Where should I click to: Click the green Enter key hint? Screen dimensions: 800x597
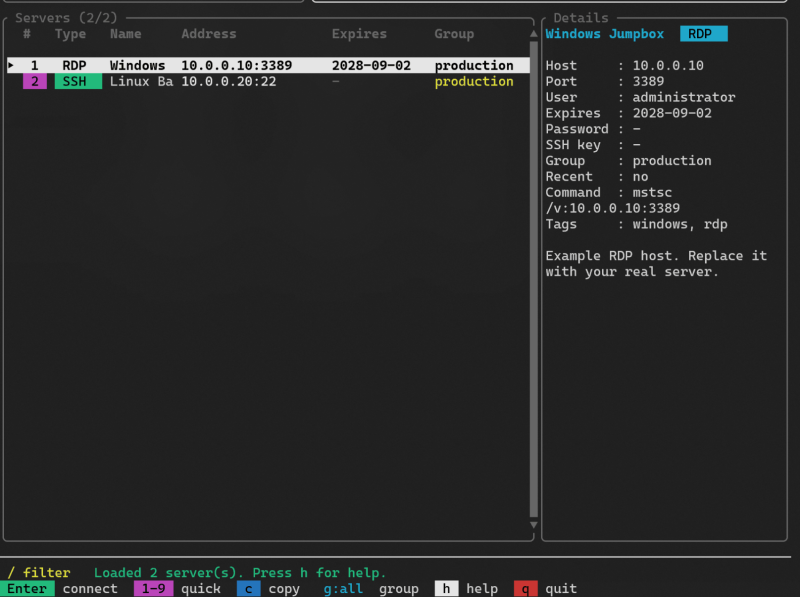(x=27, y=589)
